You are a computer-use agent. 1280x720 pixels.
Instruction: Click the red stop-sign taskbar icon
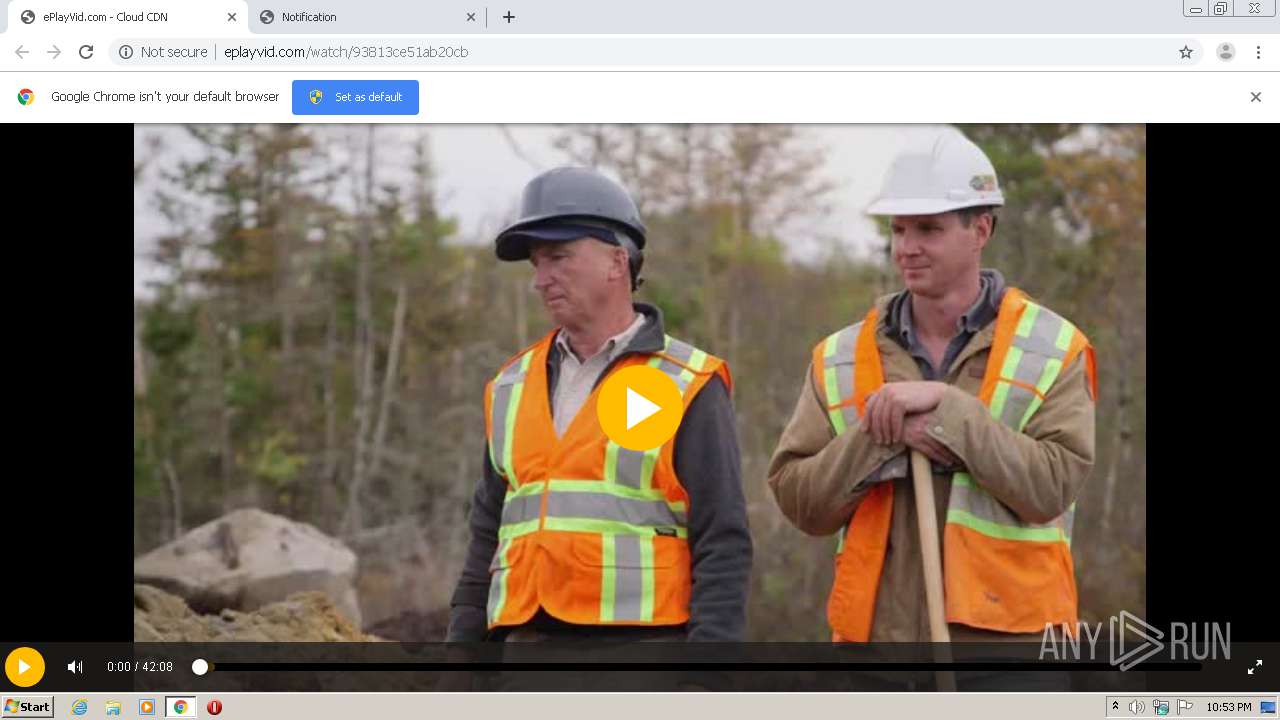coord(214,707)
